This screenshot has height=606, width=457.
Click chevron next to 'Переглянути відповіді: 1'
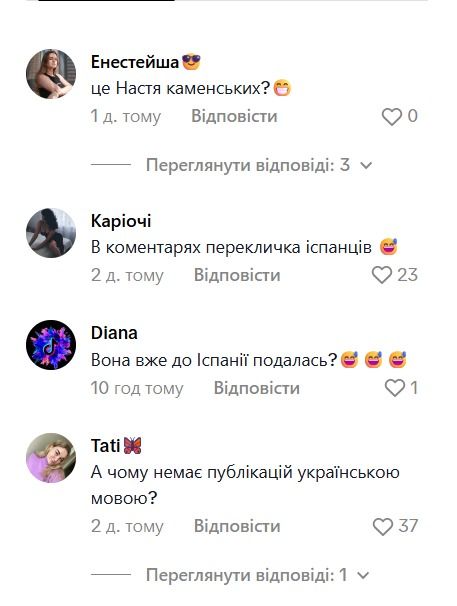363,576
